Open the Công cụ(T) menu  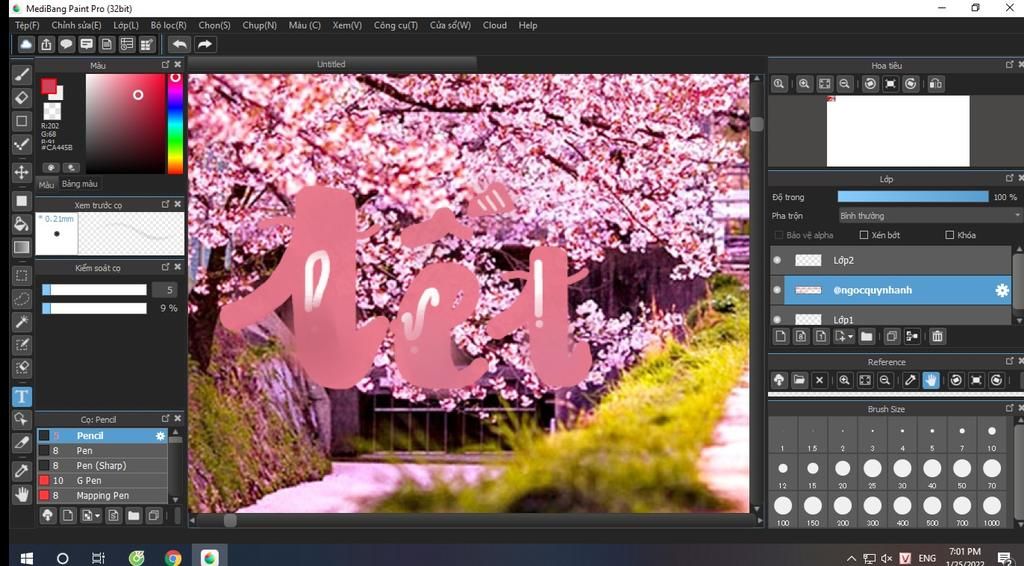(x=396, y=25)
